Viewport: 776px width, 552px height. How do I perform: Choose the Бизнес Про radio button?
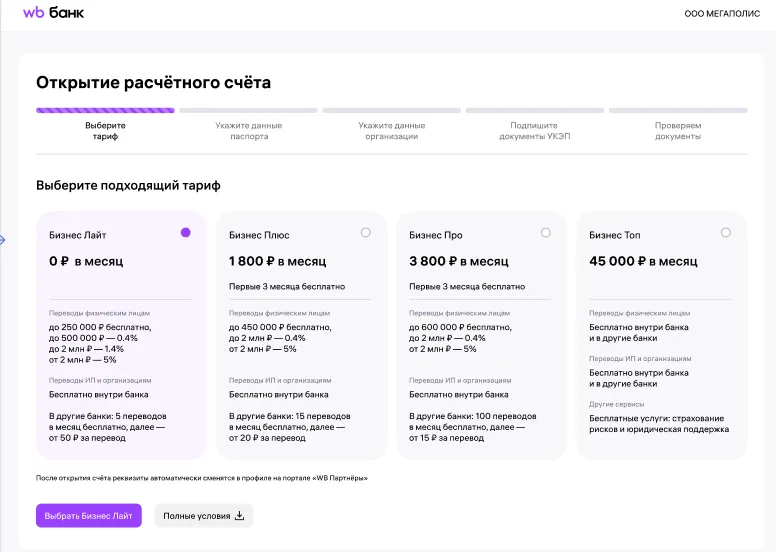point(545,232)
